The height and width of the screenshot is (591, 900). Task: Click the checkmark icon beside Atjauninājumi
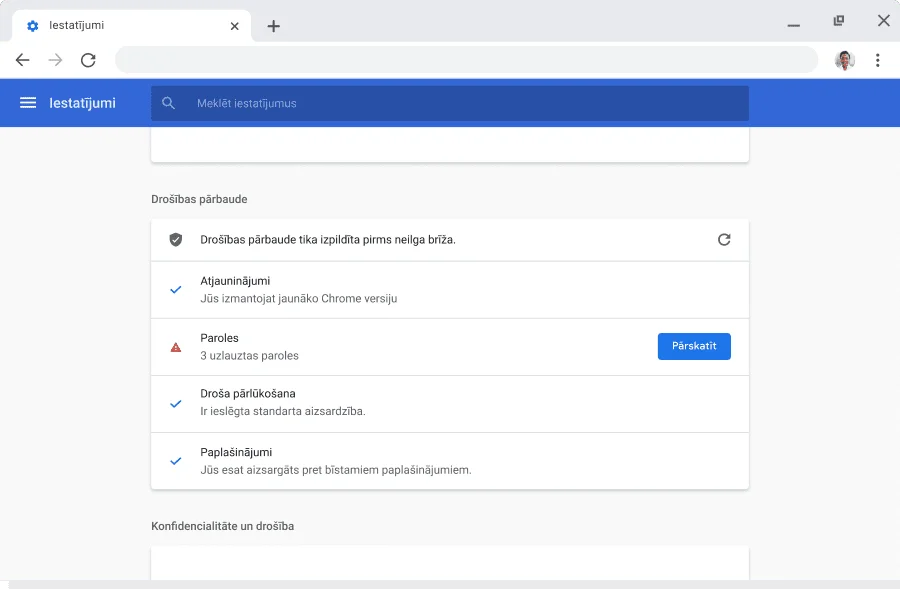tap(176, 290)
